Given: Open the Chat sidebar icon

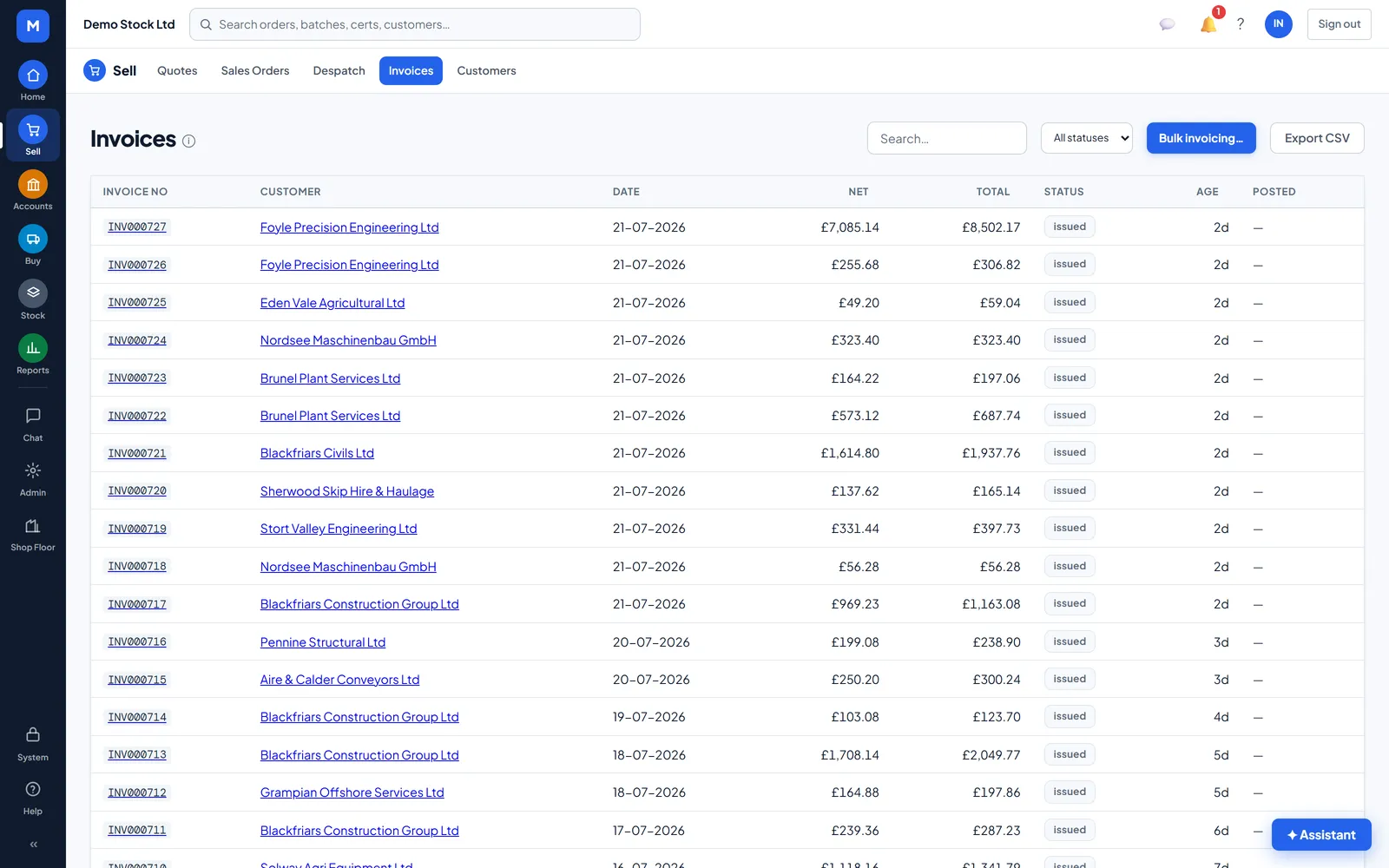Looking at the screenshot, I should [33, 416].
